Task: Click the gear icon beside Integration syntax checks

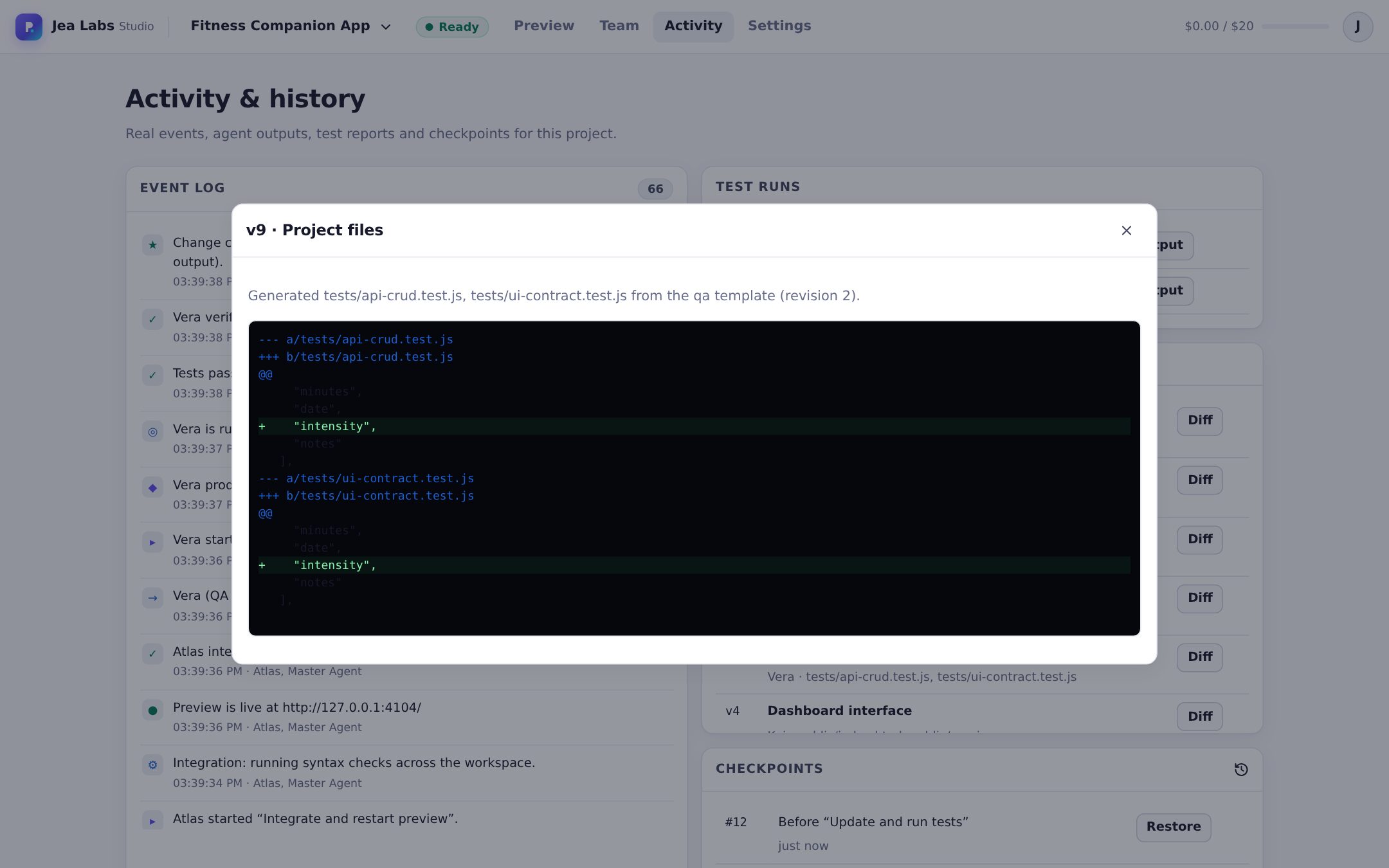Action: coord(152,765)
